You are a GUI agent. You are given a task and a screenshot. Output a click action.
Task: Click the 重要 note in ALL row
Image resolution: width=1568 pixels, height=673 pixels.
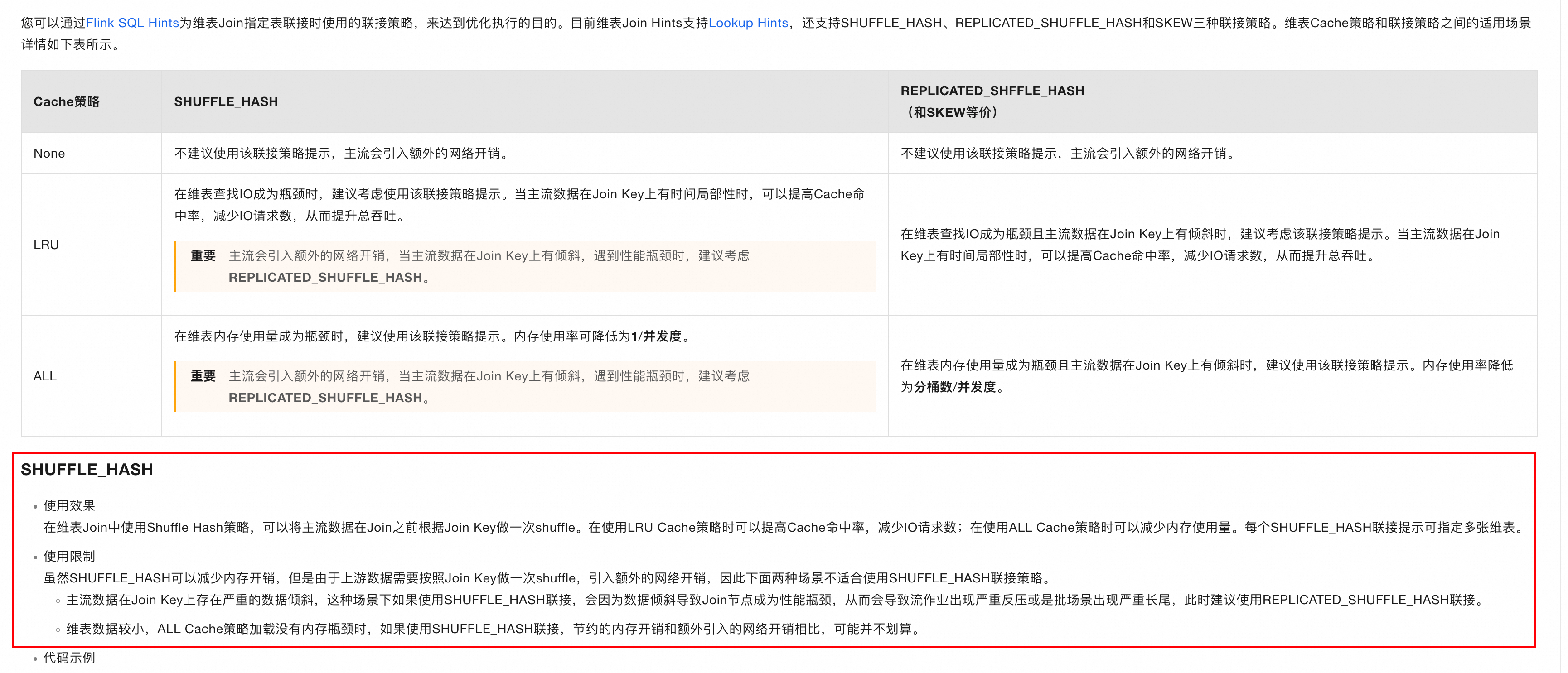203,376
